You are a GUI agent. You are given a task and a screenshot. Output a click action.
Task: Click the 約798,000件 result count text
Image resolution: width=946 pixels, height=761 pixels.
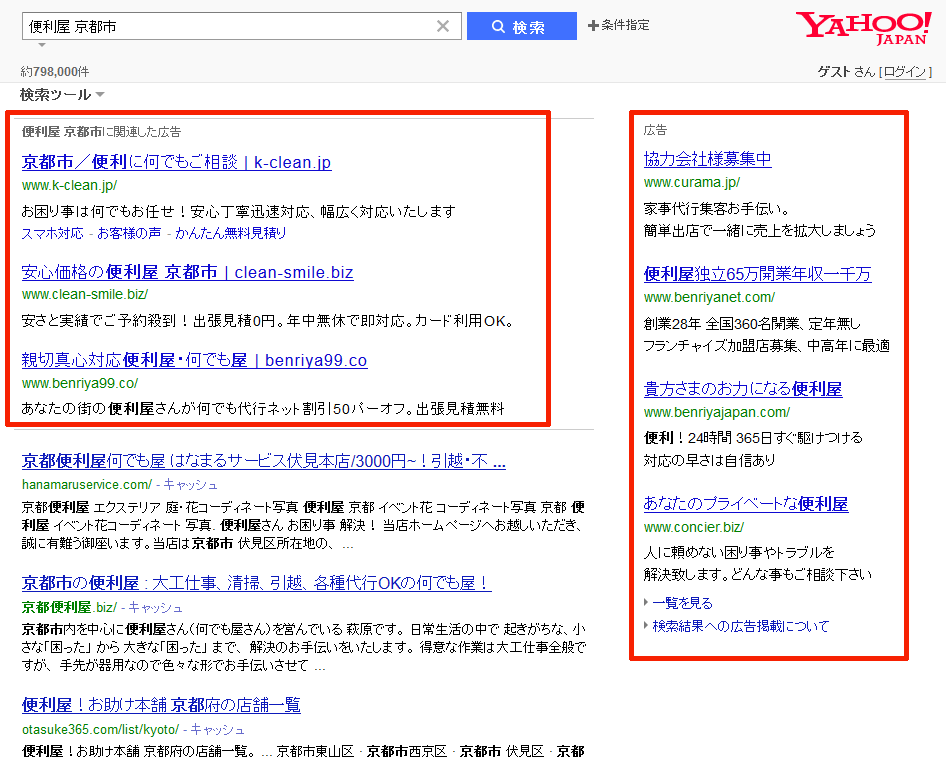(55, 72)
